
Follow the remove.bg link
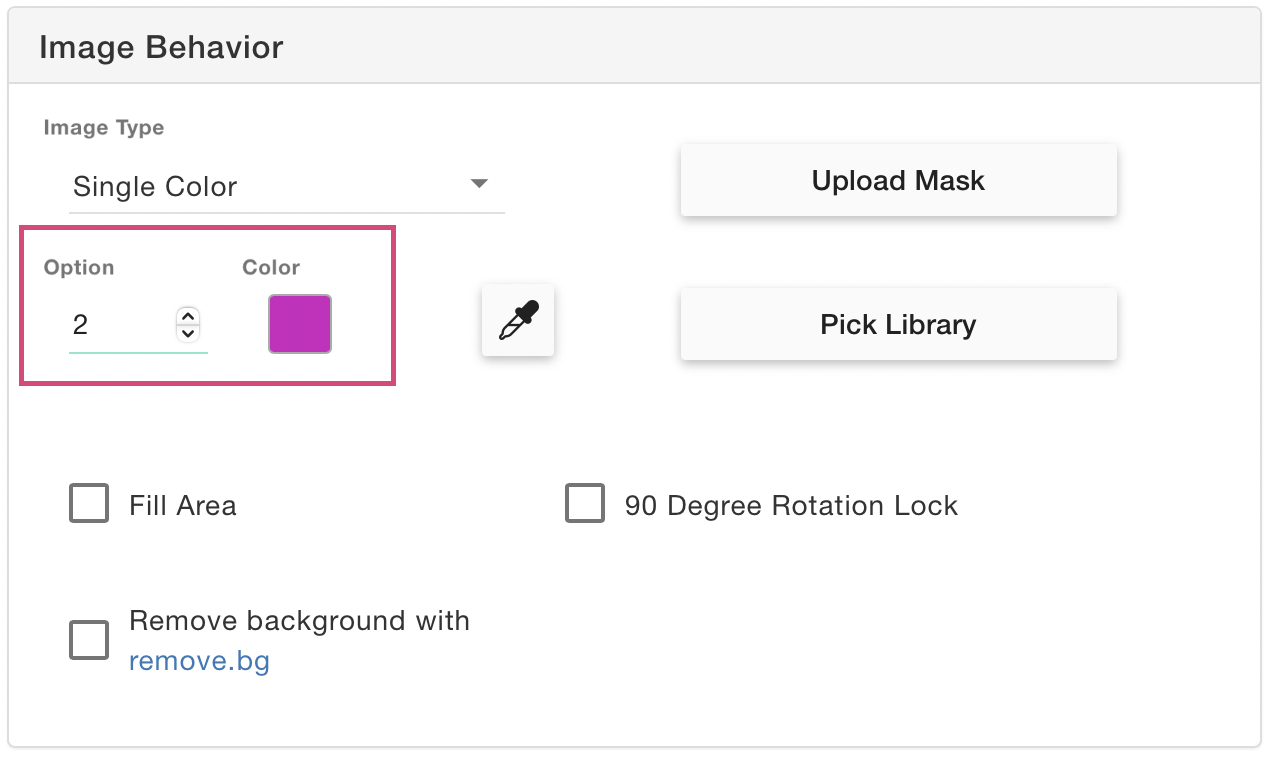[x=199, y=661]
